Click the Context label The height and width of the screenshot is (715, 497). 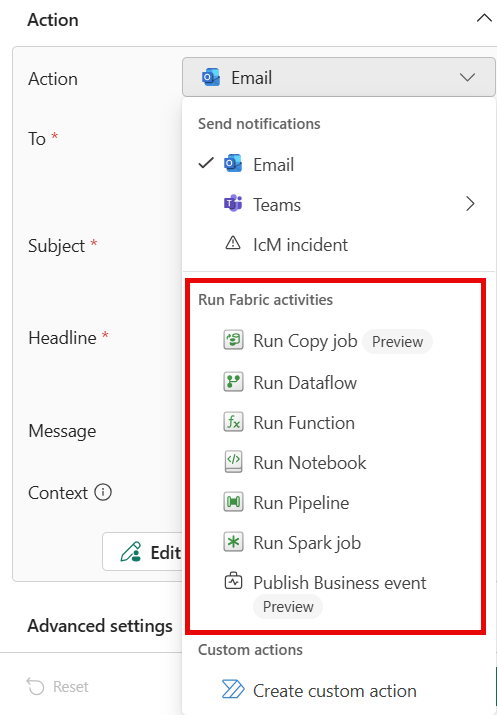[58, 492]
